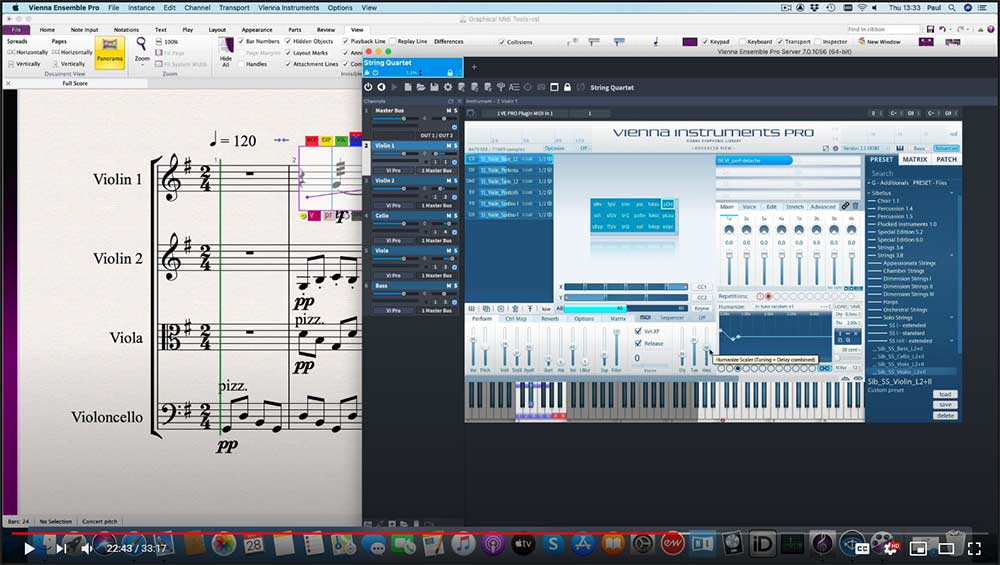1000x565 pixels.
Task: Click the Spotlight search icon in menu bar
Action: [x=952, y=8]
